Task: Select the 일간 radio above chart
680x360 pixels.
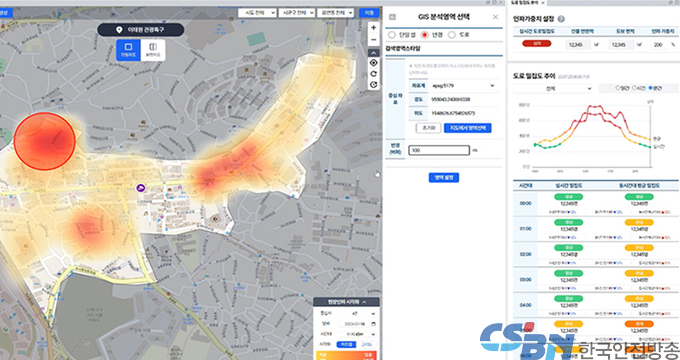Action: [x=618, y=88]
